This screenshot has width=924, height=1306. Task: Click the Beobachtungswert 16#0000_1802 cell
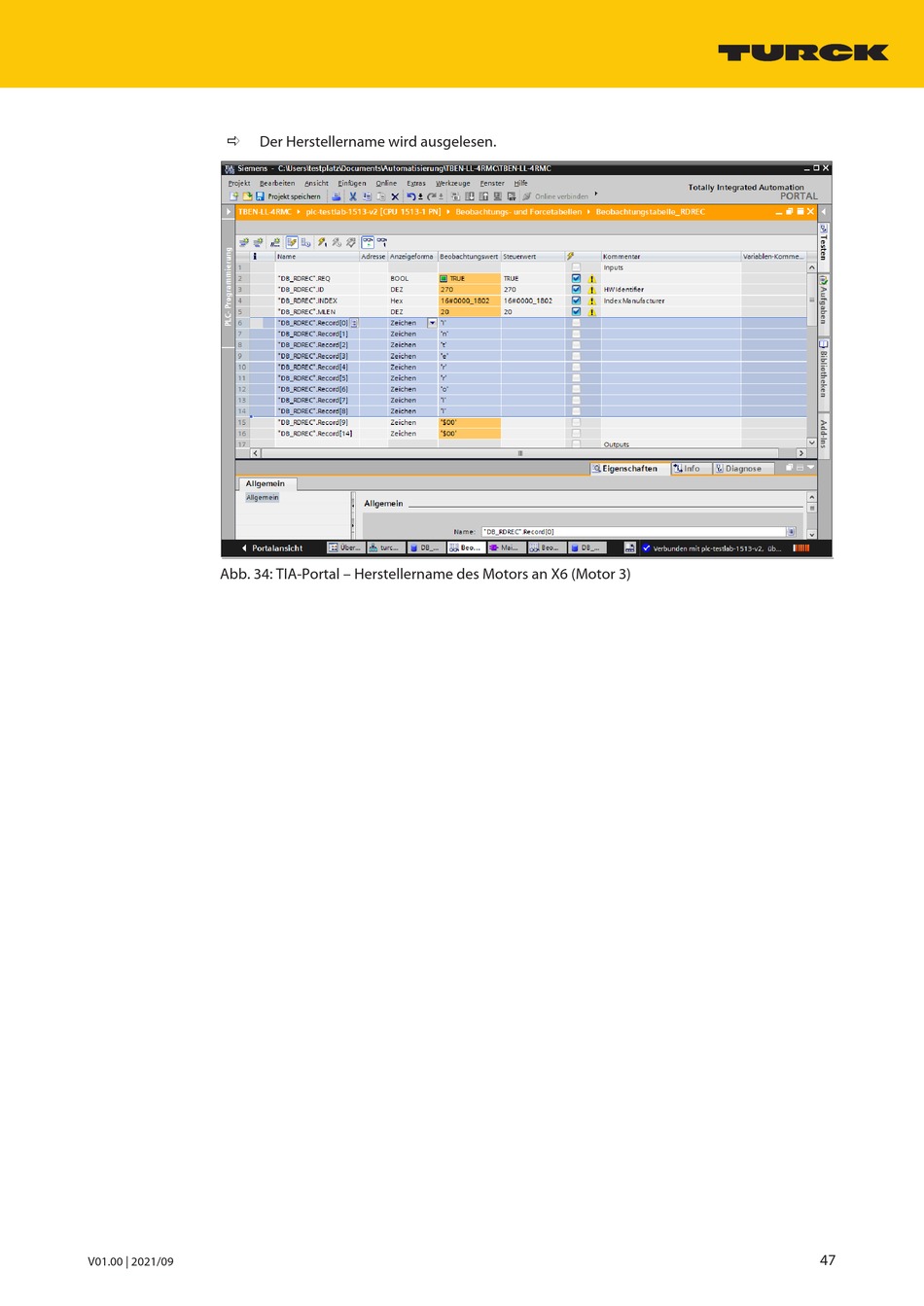coord(469,300)
